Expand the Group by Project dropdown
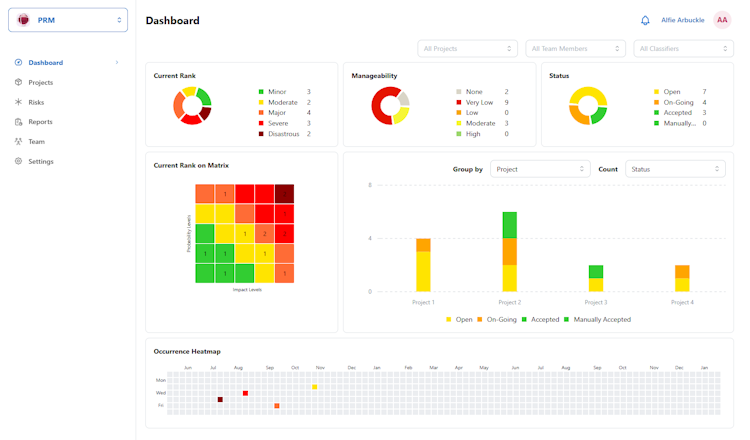 (540, 169)
